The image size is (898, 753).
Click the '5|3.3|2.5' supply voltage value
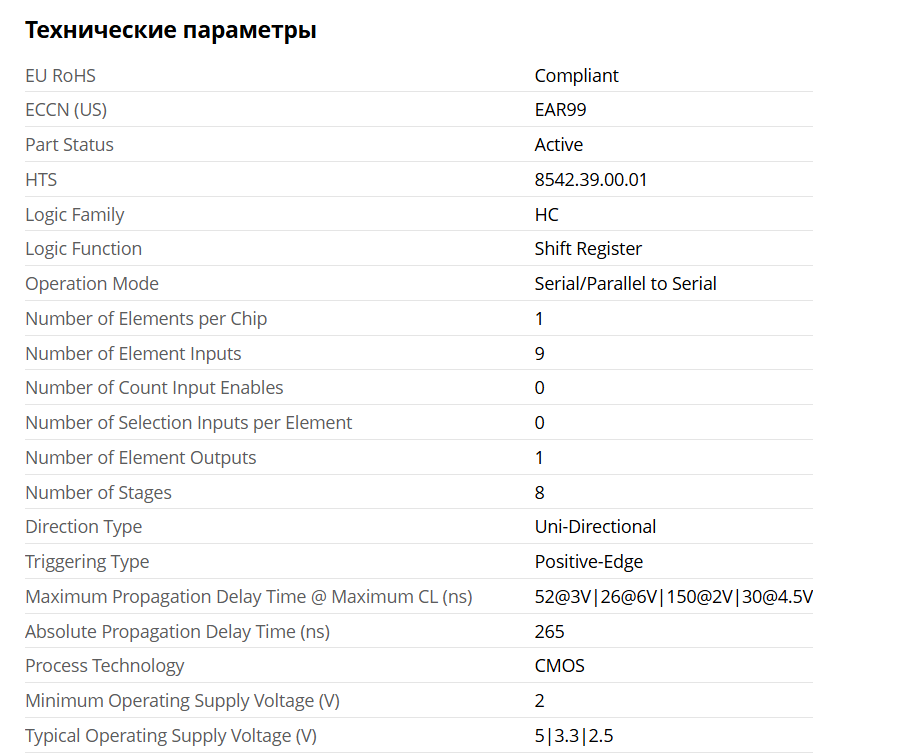[x=573, y=736]
